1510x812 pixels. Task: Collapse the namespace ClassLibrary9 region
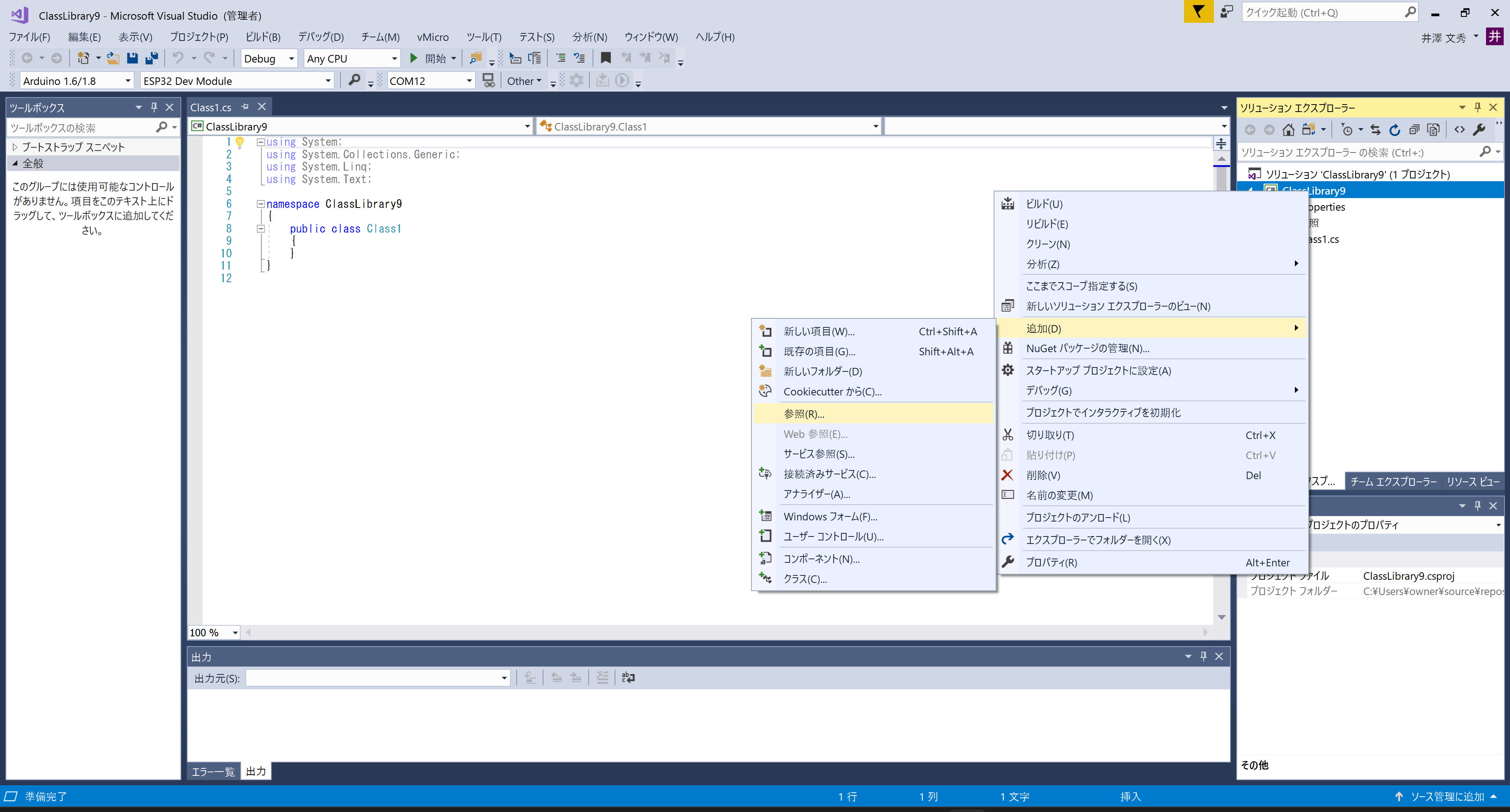[260, 204]
